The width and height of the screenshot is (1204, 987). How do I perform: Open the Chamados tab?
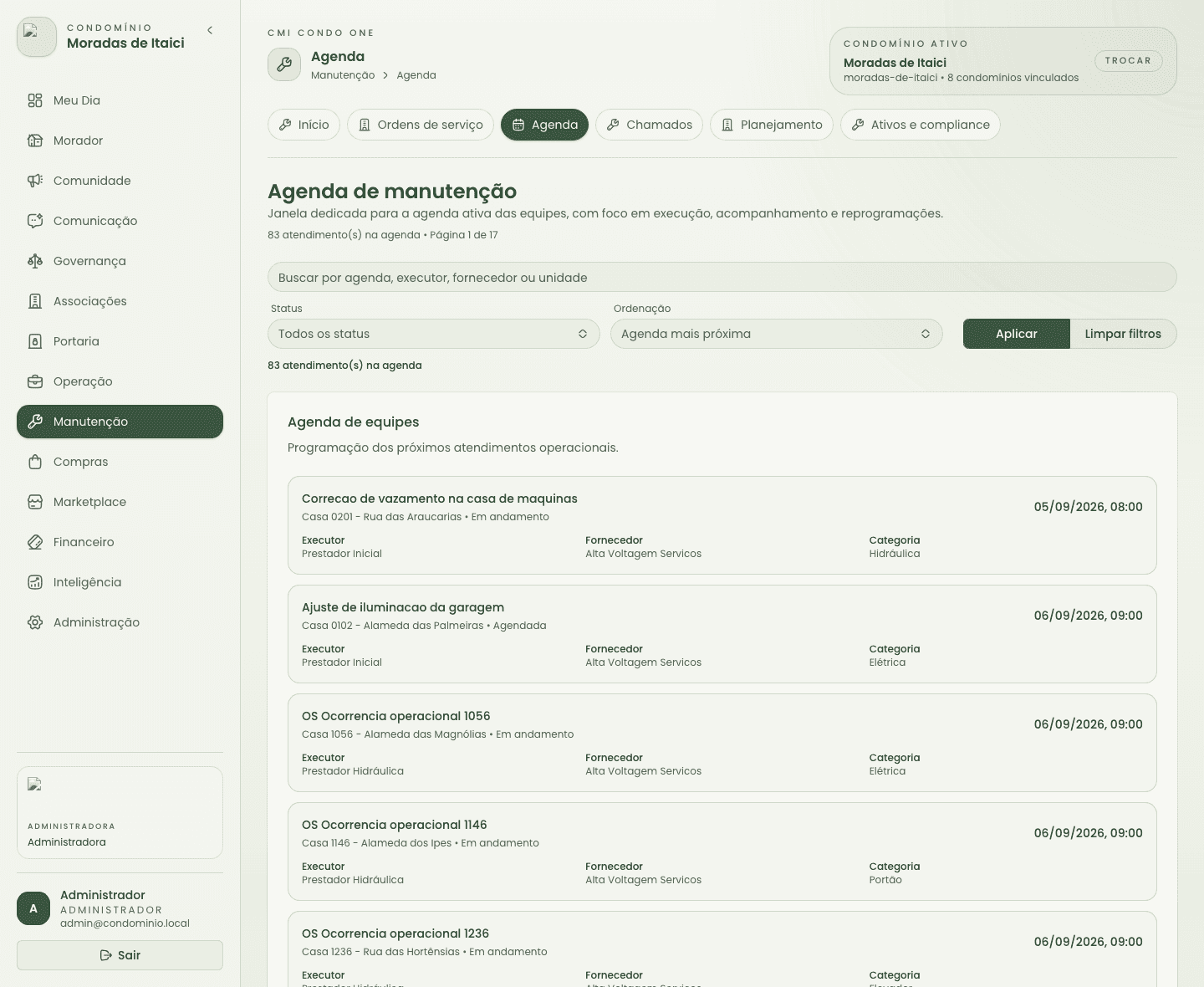649,125
